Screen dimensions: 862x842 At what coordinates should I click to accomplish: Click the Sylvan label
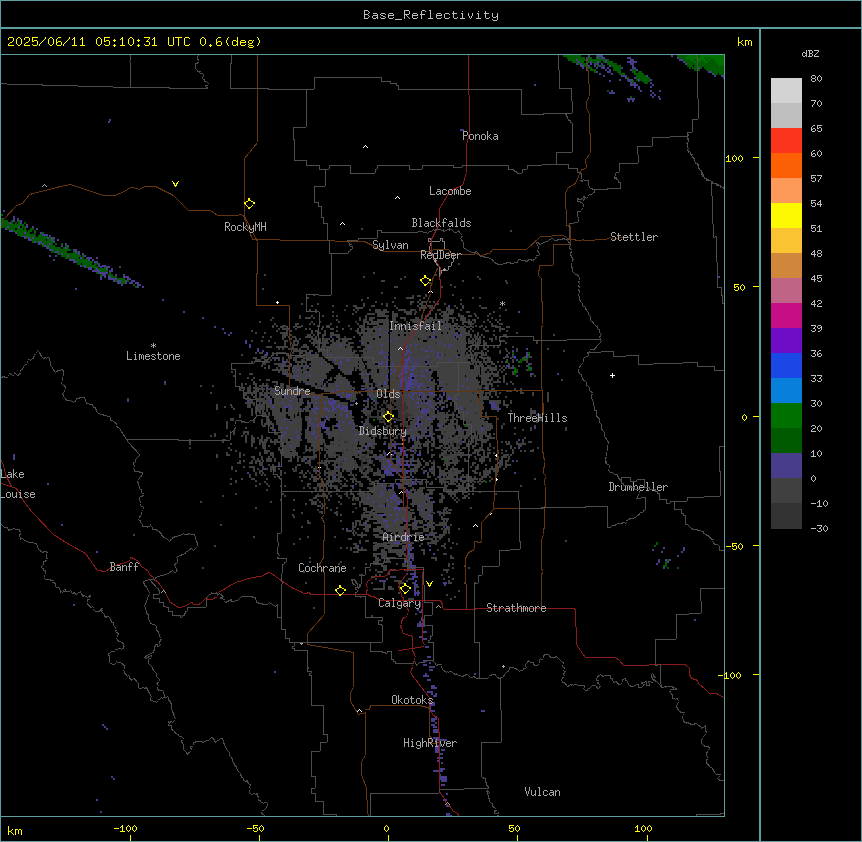point(390,245)
